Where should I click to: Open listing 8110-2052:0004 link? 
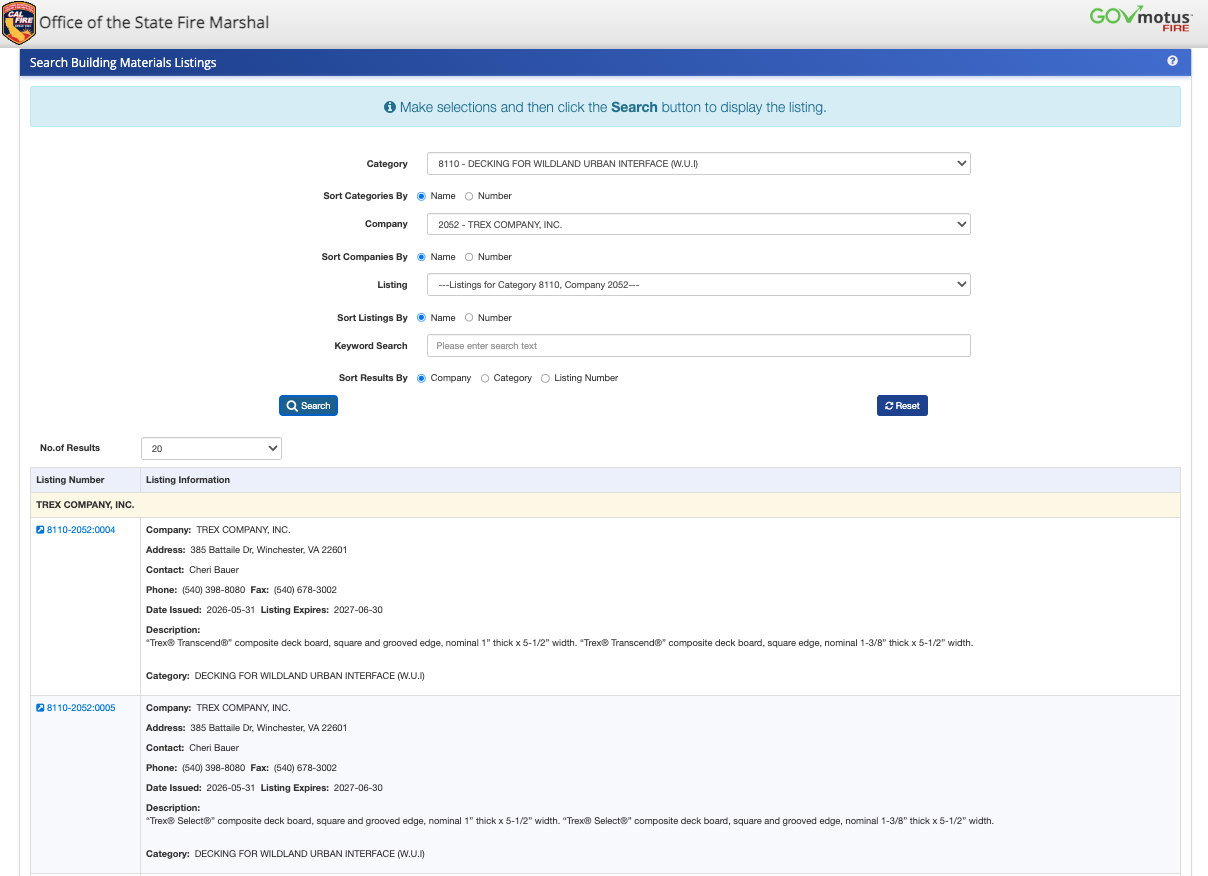coord(81,530)
